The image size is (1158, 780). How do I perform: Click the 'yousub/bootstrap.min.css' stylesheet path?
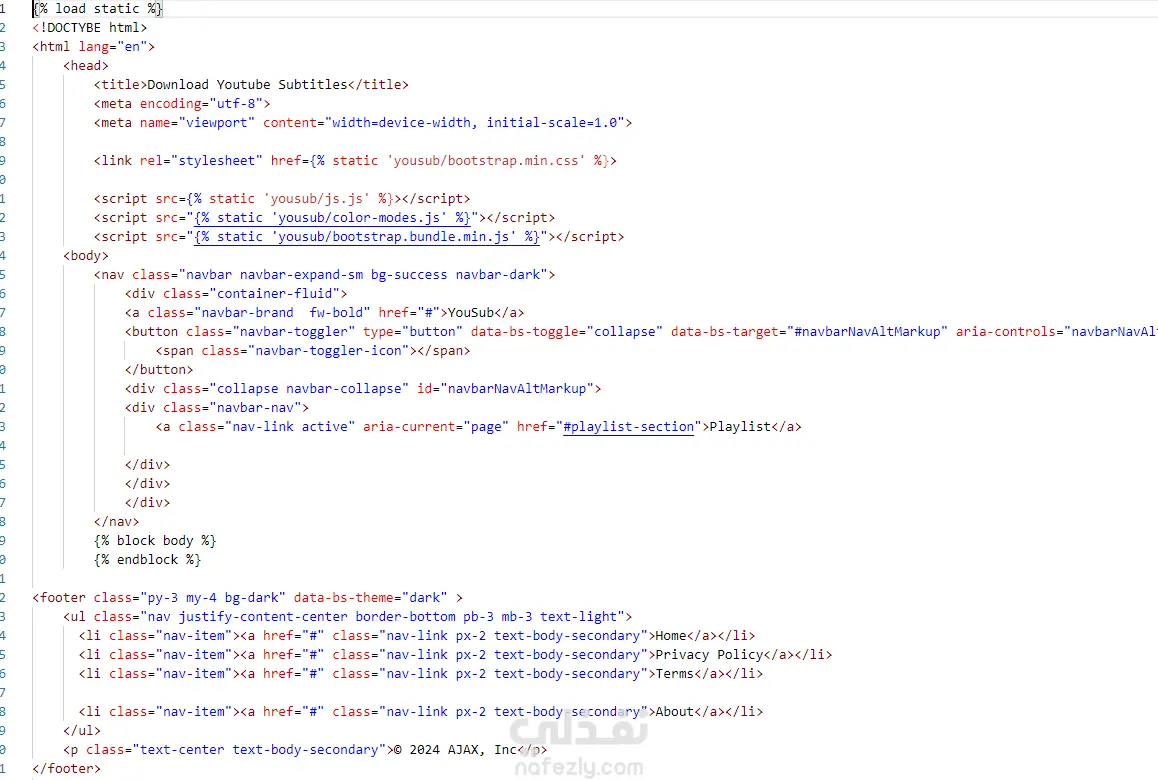click(x=486, y=161)
